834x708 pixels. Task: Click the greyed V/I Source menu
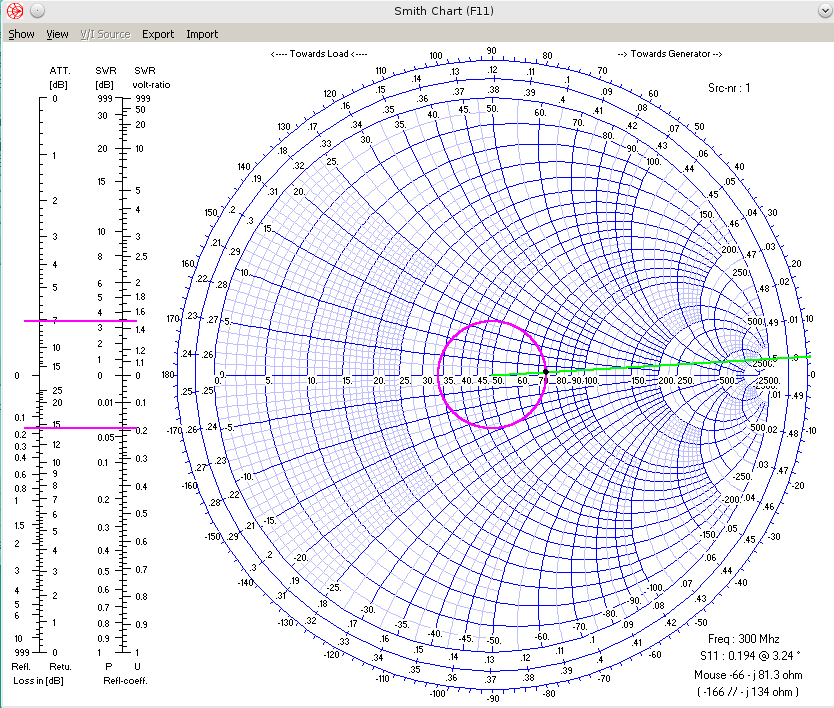pyautogui.click(x=105, y=34)
